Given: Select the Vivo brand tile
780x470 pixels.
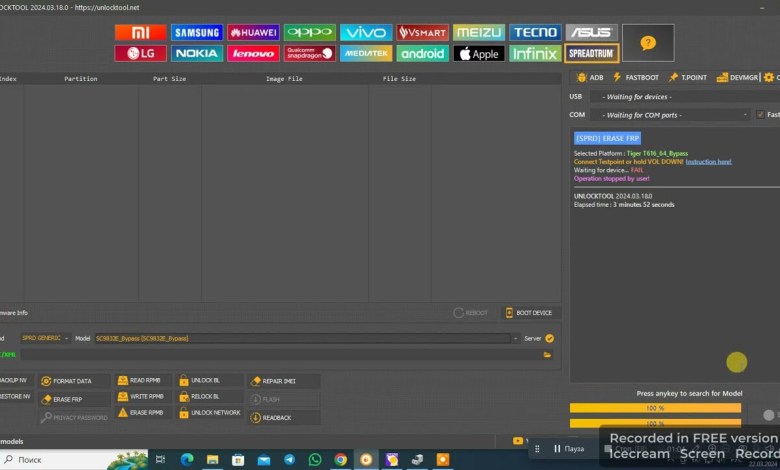Looking at the screenshot, I should [x=366, y=32].
